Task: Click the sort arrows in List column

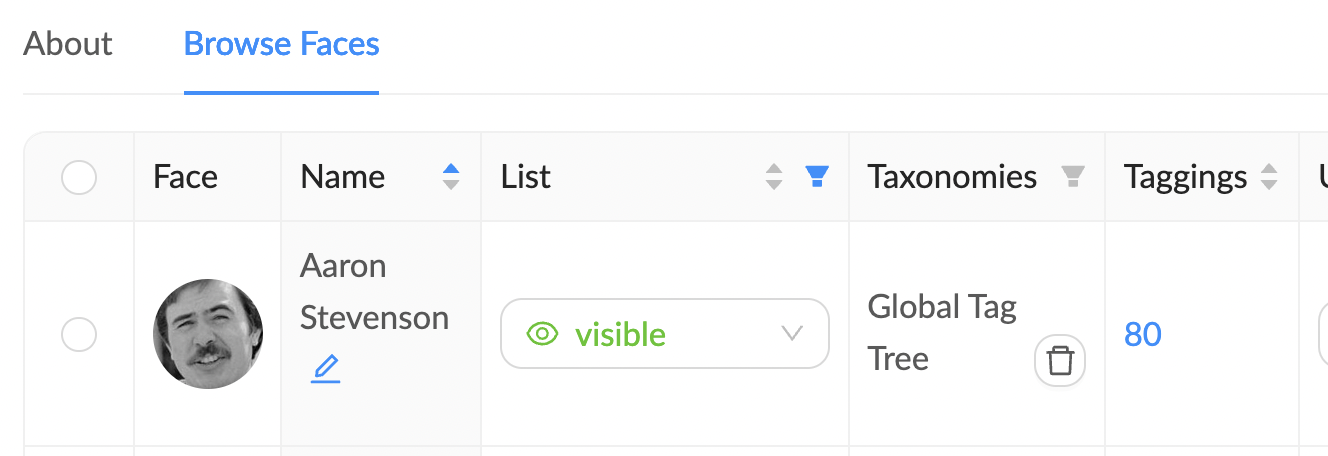Action: tap(774, 177)
